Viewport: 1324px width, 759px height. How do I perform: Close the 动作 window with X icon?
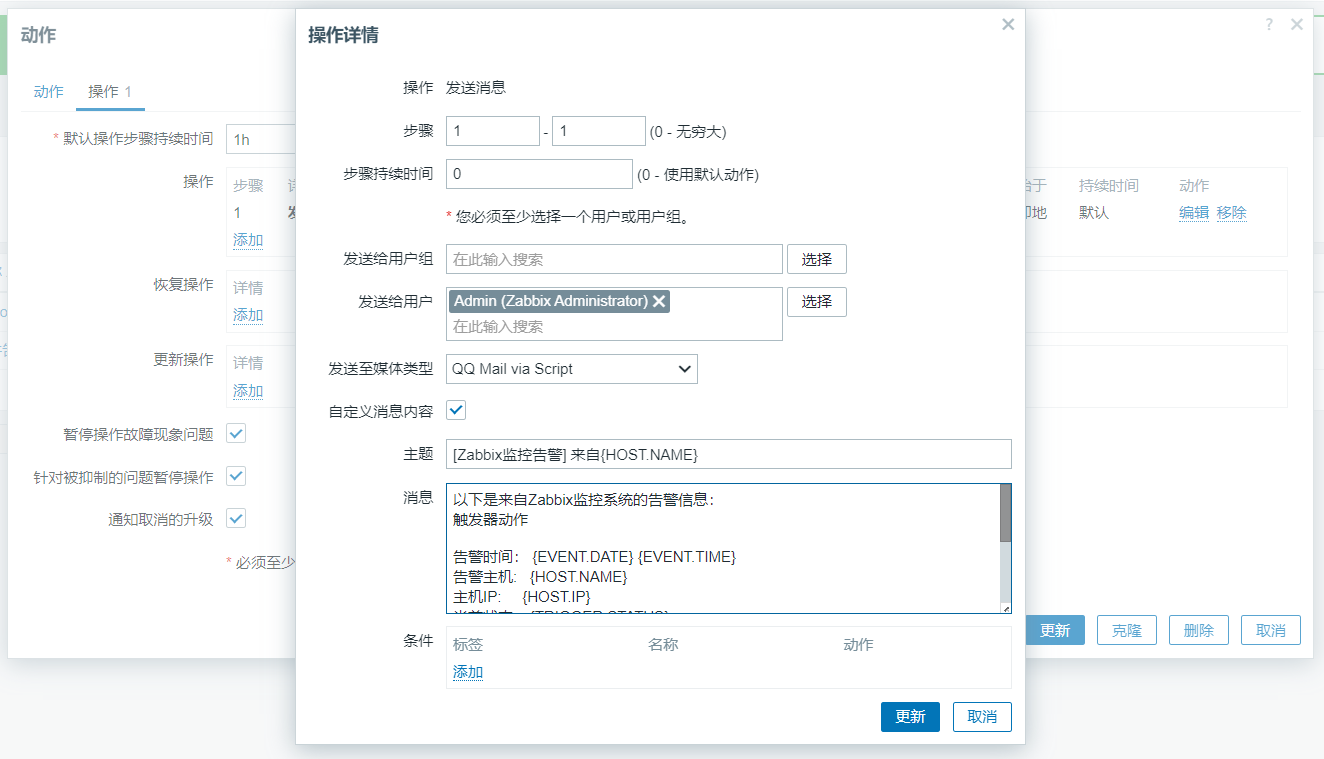tap(1297, 25)
